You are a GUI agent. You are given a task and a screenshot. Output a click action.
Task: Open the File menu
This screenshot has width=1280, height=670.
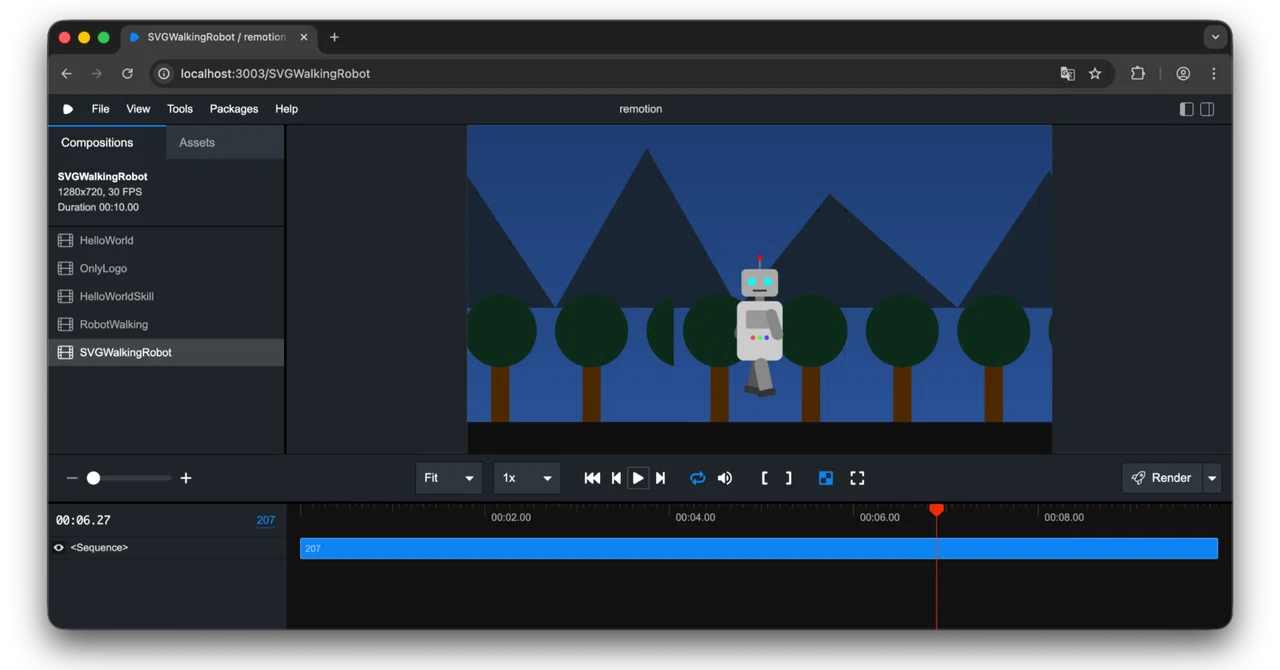click(x=101, y=109)
